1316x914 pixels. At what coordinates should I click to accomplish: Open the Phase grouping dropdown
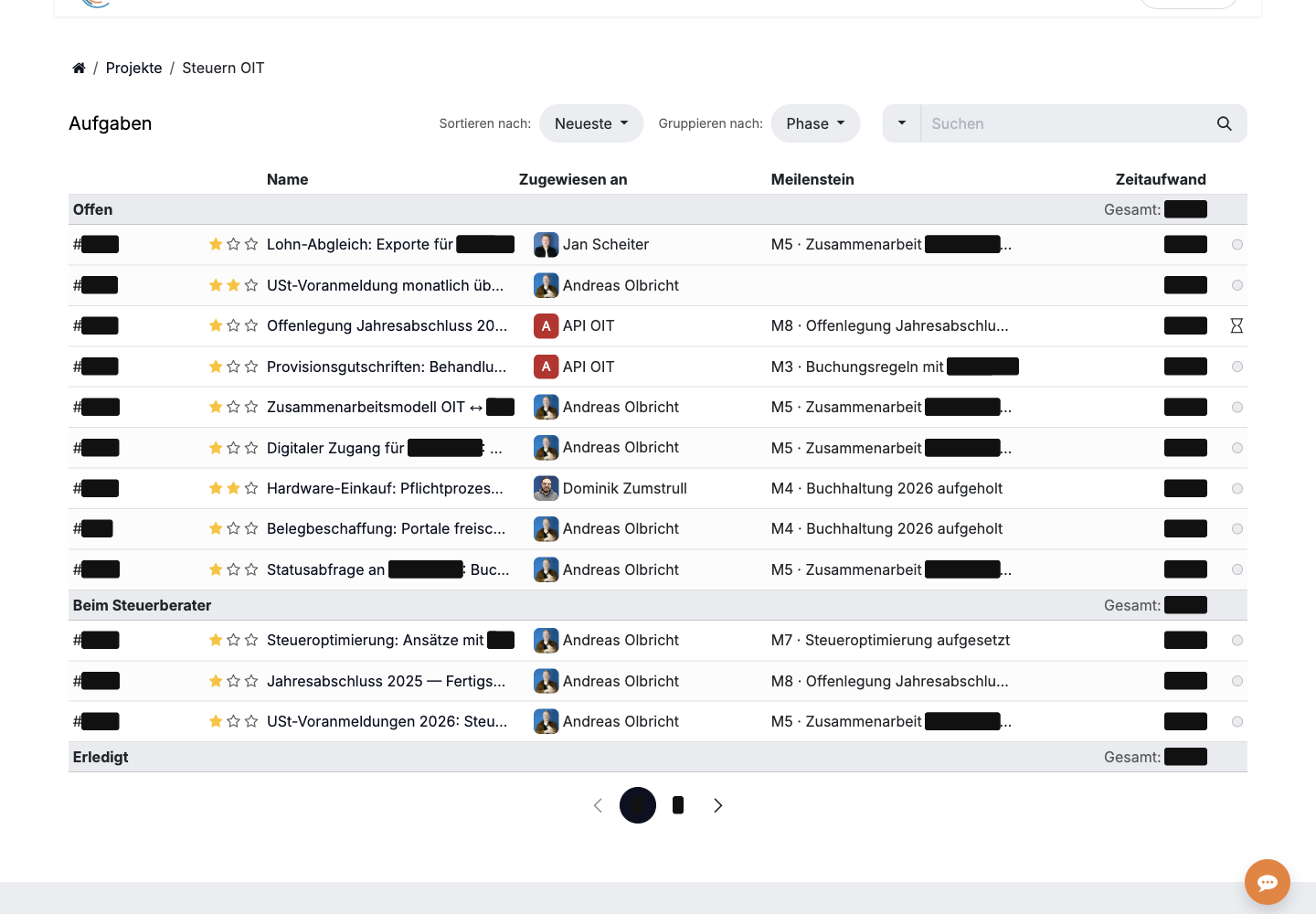(x=815, y=123)
